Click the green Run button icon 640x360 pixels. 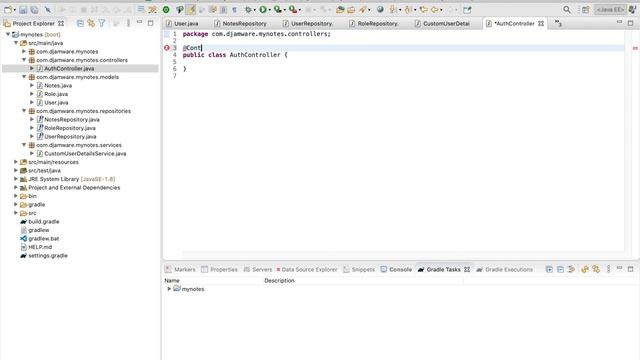(x=263, y=9)
